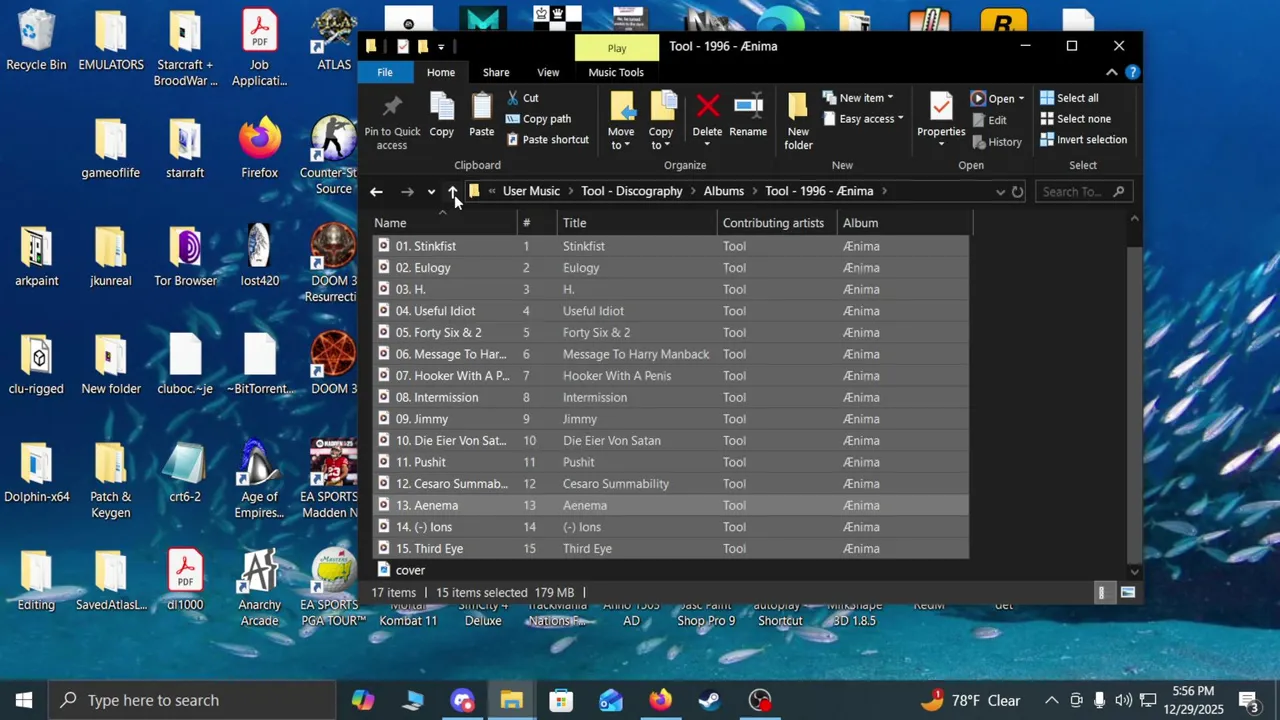Switch to details view layout icon

click(1102, 593)
